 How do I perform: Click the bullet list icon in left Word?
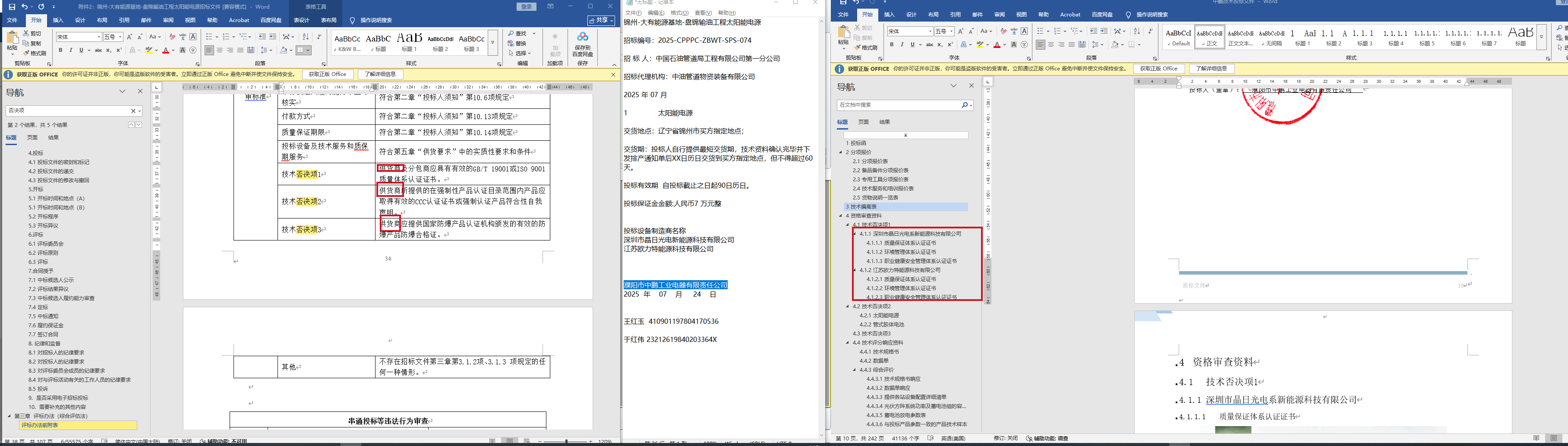click(x=210, y=37)
